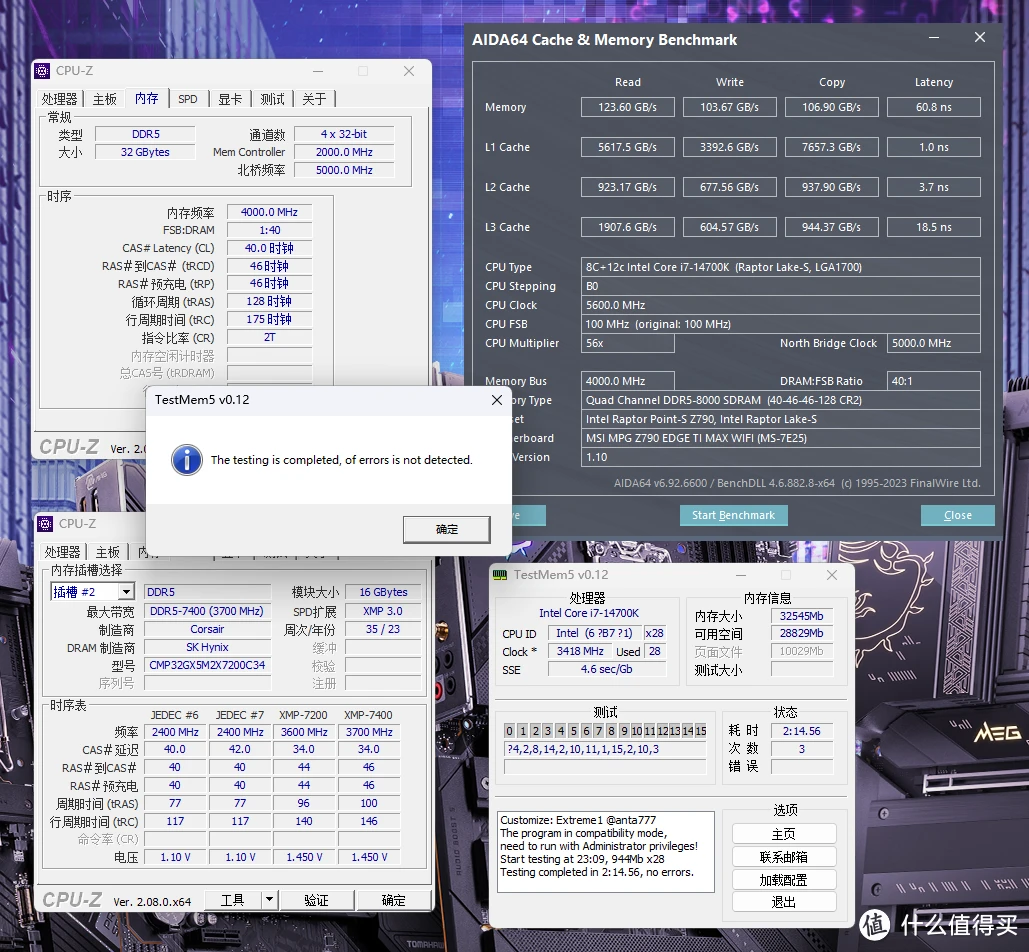This screenshot has height=952, width=1029.
Task: Close the TestMem5 completion message dialog
Action: coord(497,400)
